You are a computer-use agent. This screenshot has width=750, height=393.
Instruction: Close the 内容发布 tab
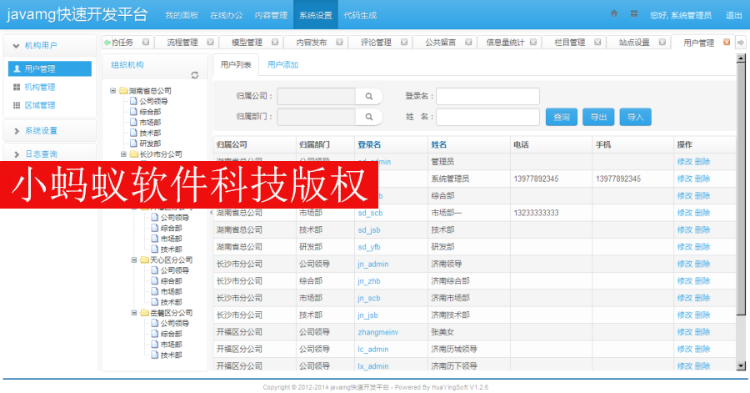pos(339,42)
